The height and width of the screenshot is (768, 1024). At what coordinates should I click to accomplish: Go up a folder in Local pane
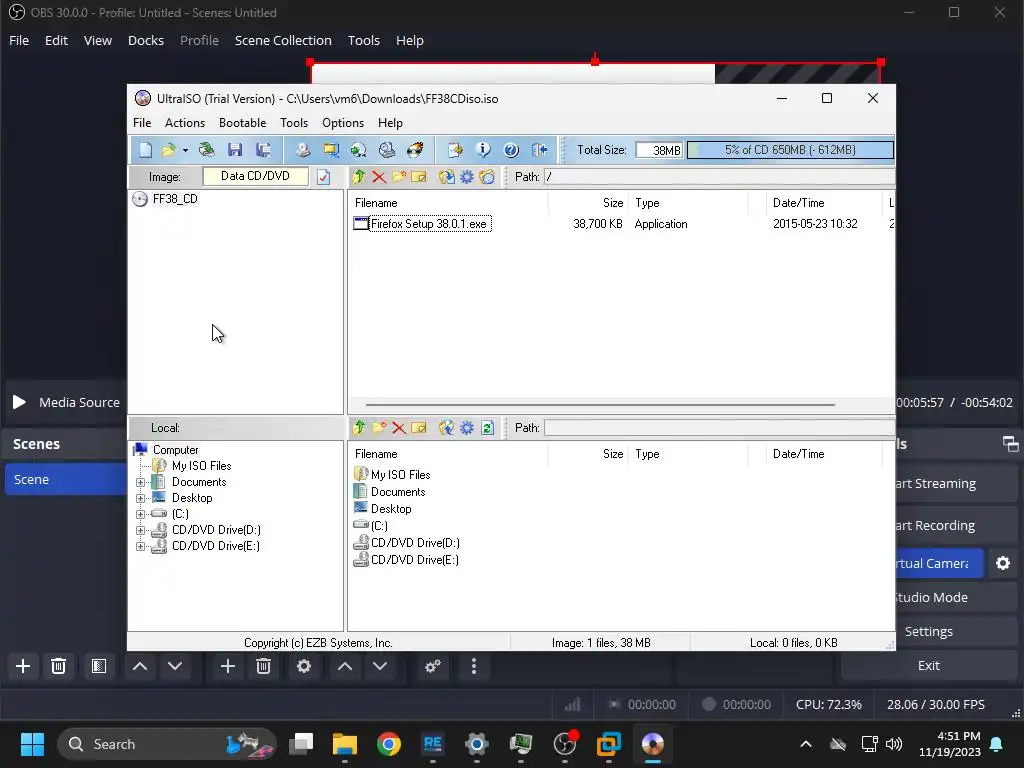359,428
